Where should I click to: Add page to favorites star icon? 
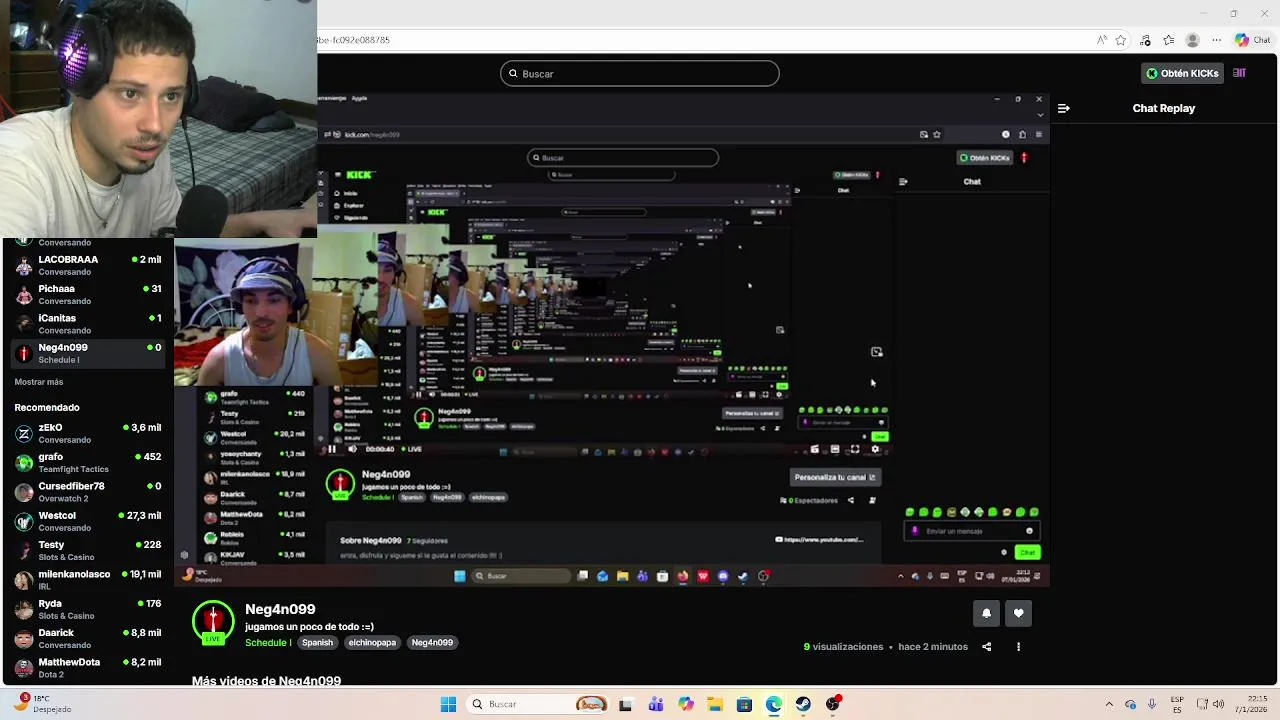click(1121, 40)
